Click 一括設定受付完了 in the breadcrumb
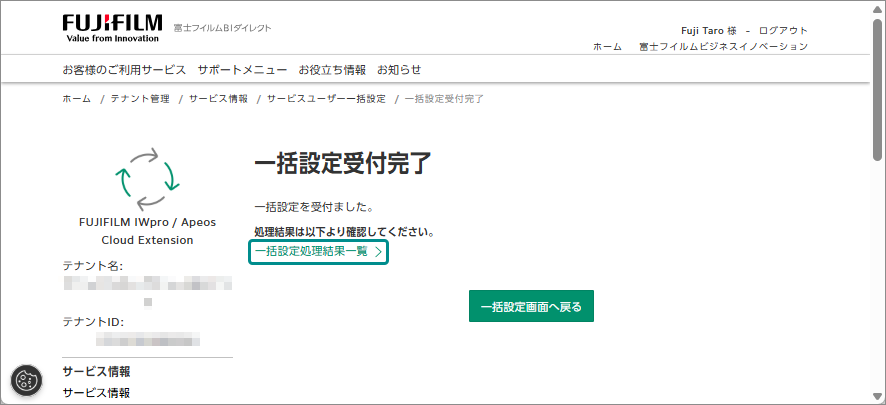The image size is (886, 405). point(444,99)
